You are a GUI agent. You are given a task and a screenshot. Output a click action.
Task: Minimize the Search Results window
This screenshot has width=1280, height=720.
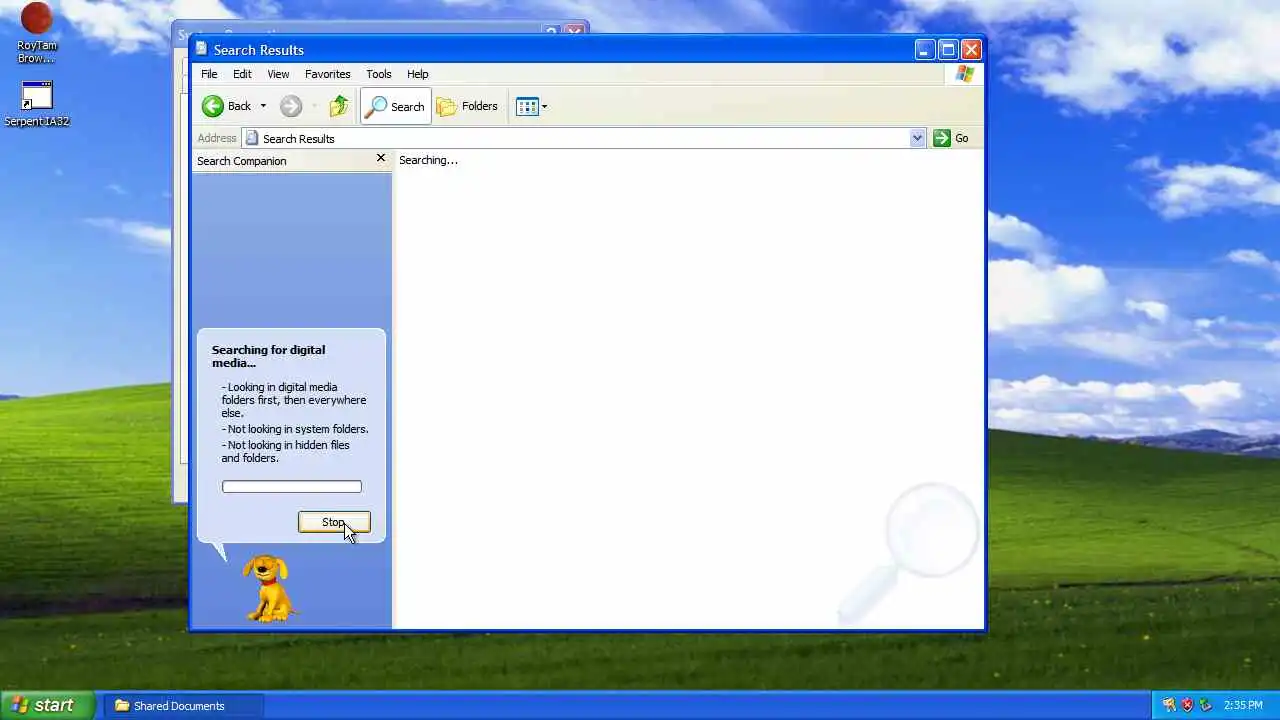tap(925, 49)
